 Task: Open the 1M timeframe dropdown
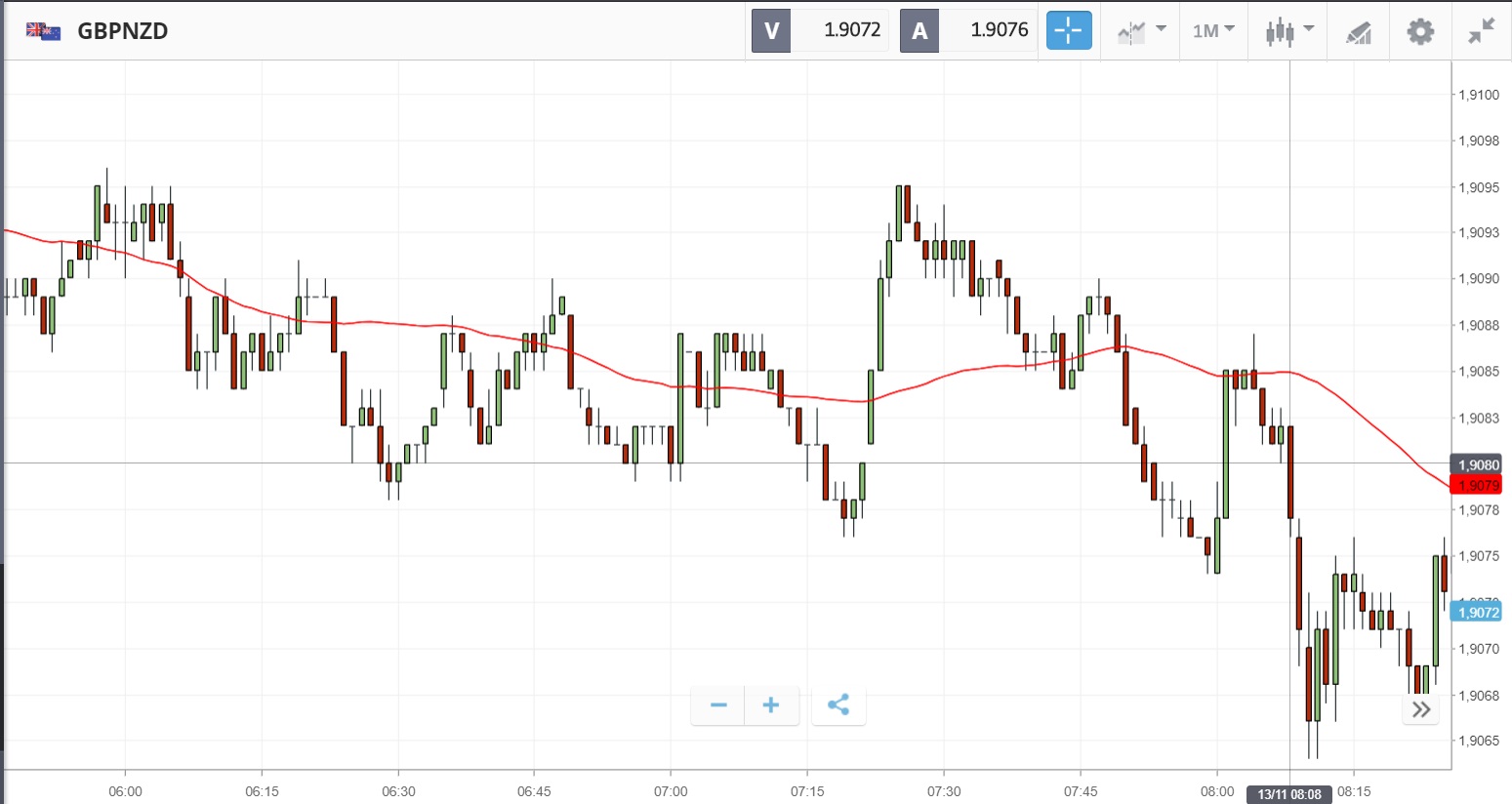1213,31
